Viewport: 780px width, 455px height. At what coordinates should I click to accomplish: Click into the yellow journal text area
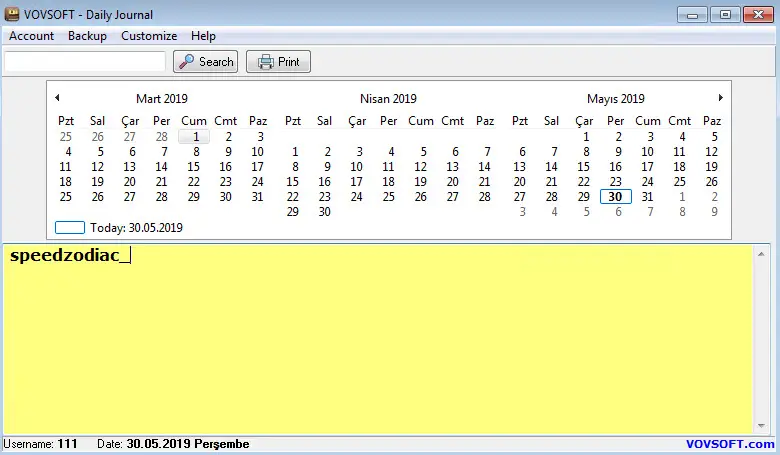378,339
